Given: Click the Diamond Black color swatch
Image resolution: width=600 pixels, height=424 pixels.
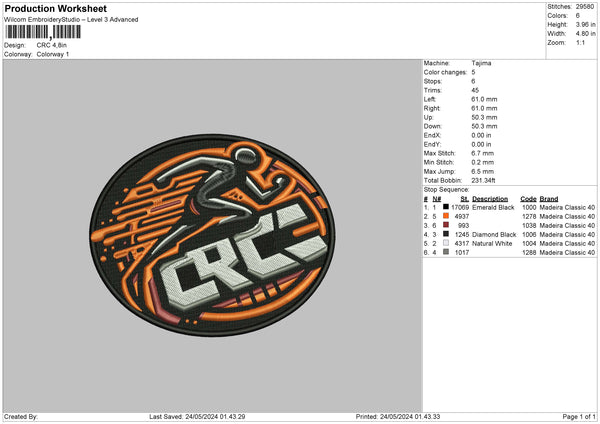Looking at the screenshot, I should click(x=446, y=234).
